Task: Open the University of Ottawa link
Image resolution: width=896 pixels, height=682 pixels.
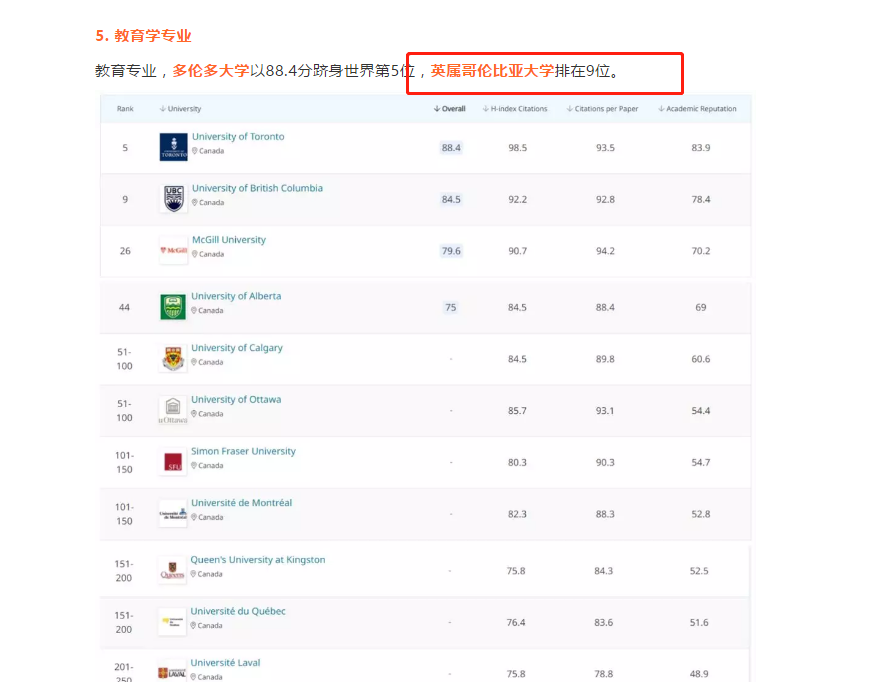Action: [x=236, y=399]
